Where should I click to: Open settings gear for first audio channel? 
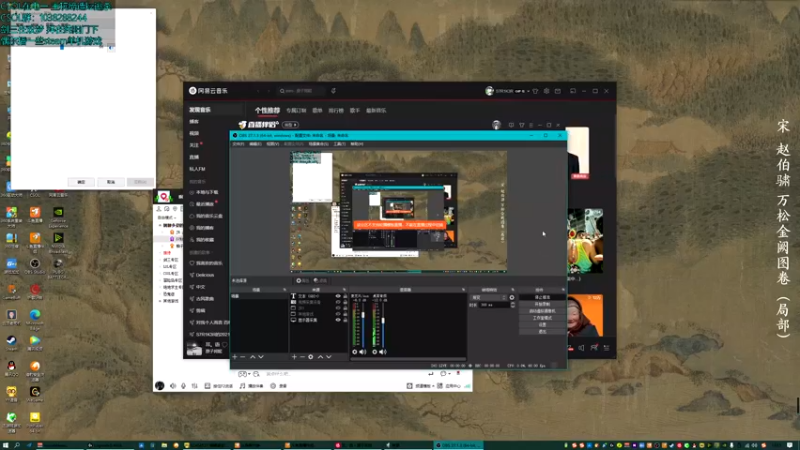coord(355,352)
